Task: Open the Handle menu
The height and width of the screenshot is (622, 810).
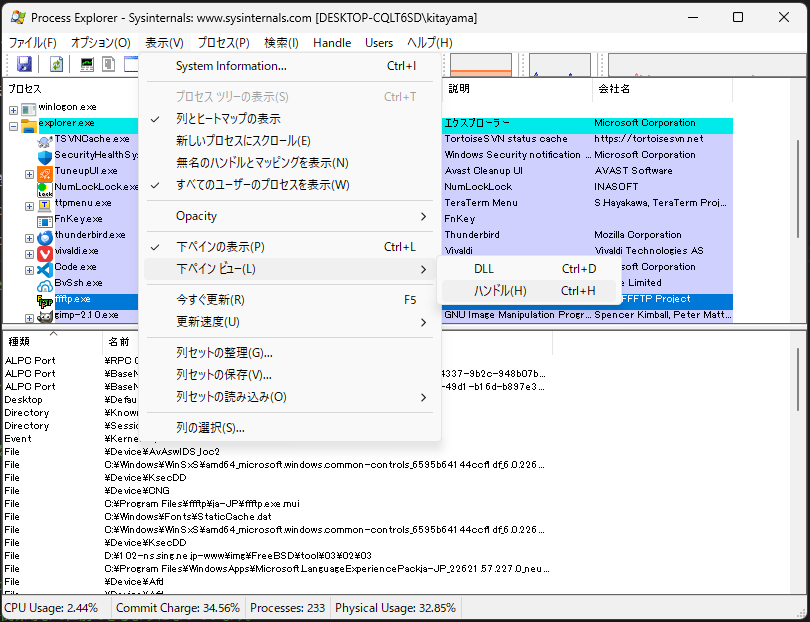Action: [332, 43]
